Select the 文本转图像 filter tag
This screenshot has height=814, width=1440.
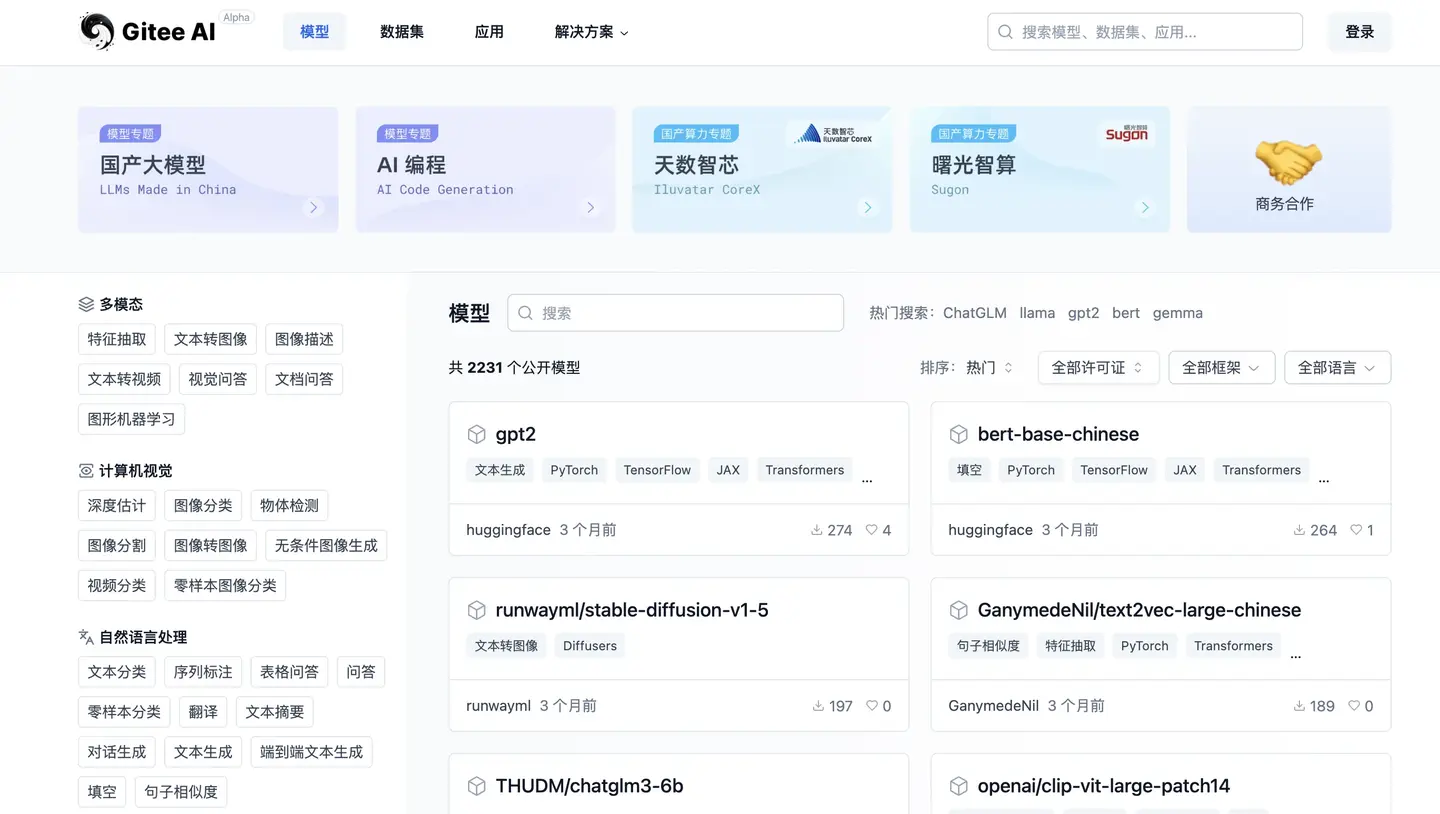point(210,339)
